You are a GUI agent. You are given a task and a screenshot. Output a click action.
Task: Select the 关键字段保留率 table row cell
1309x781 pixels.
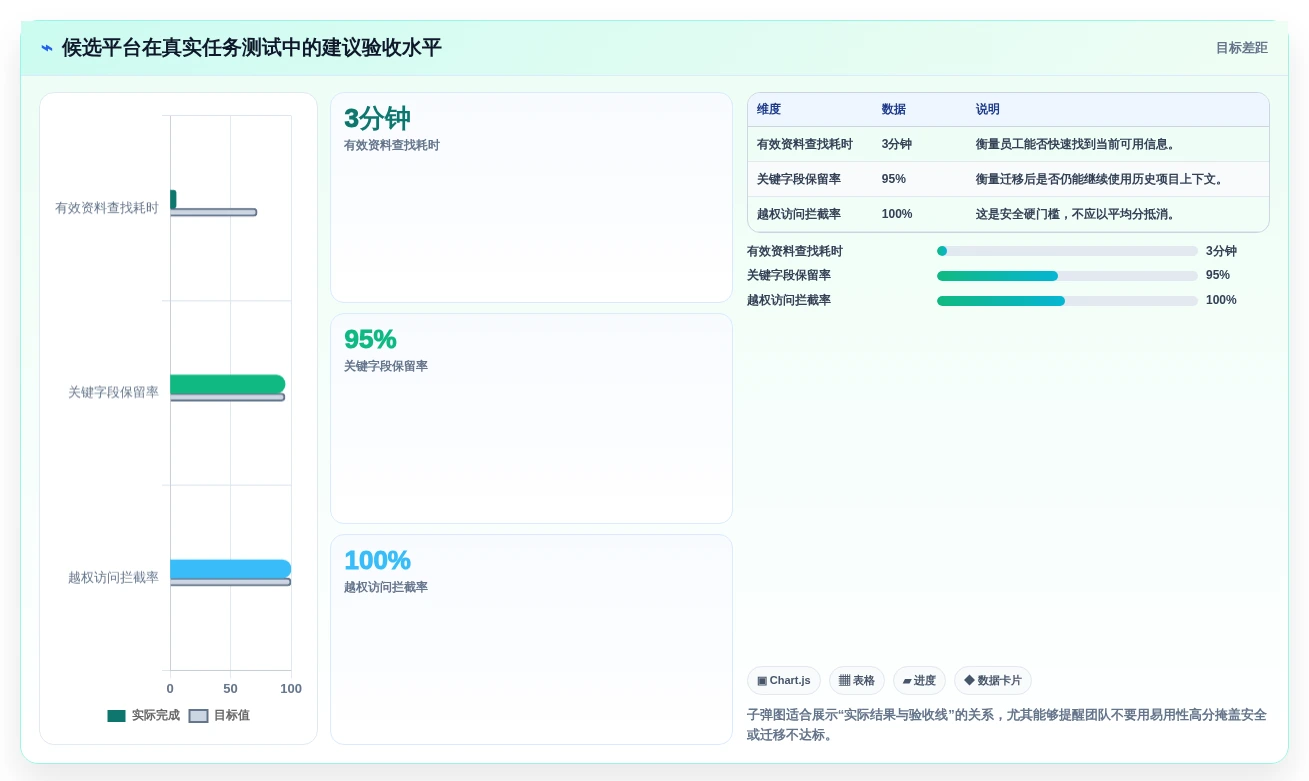point(799,180)
